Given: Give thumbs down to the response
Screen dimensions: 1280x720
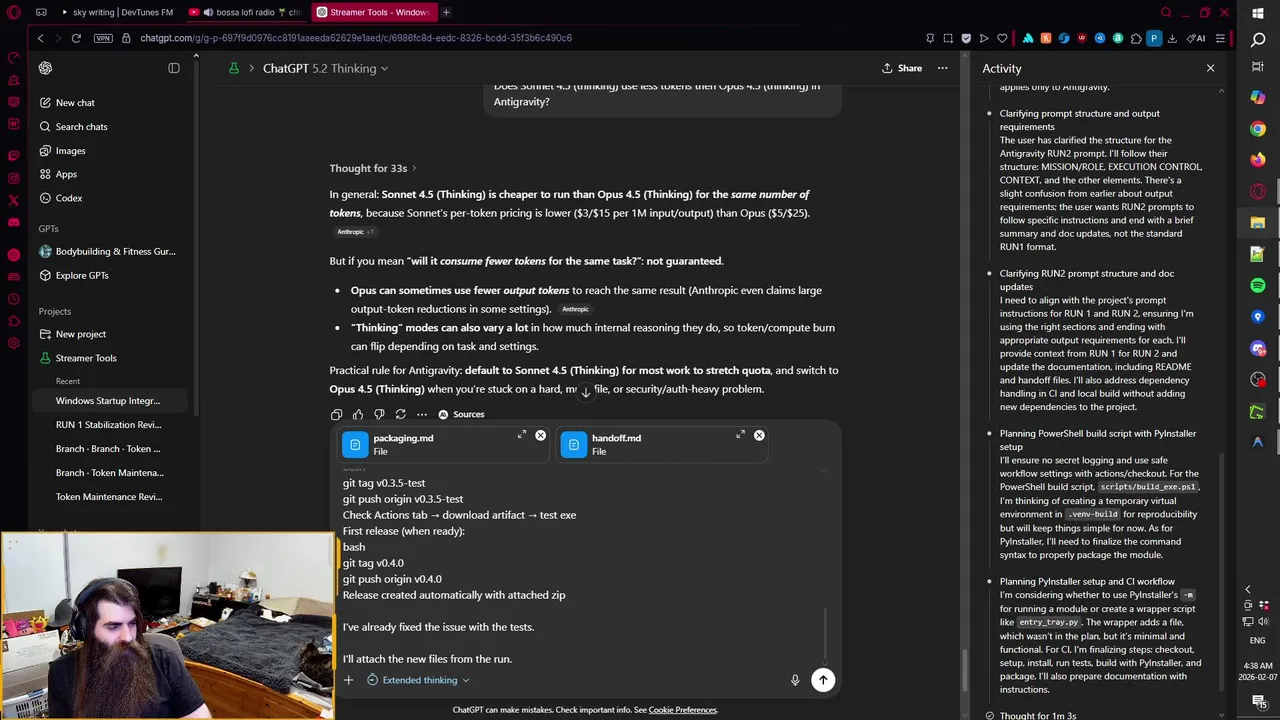Looking at the screenshot, I should click(379, 414).
